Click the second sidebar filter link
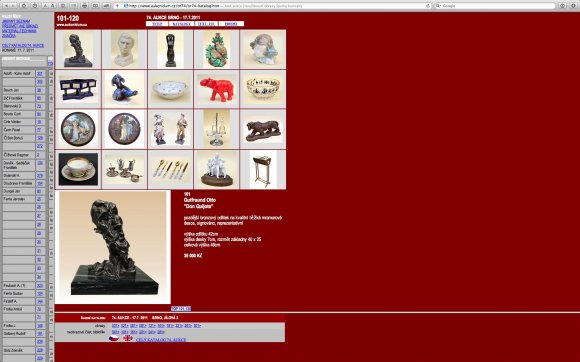The image size is (580, 362). tap(20, 26)
